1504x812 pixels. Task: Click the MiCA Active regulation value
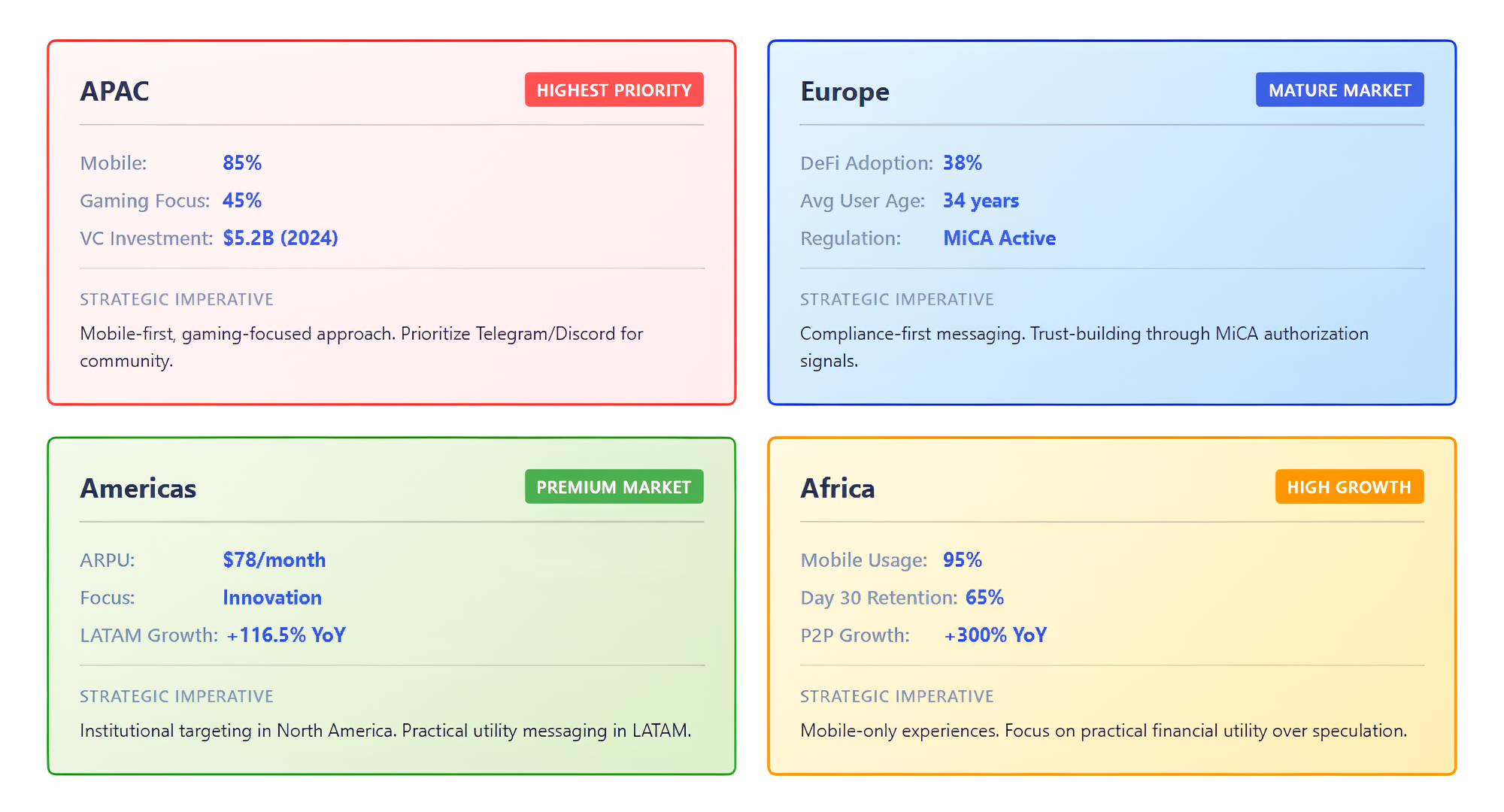[999, 238]
